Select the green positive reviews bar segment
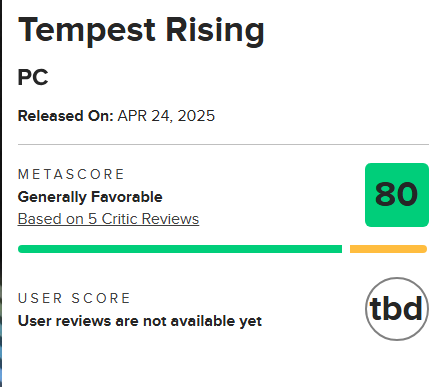This screenshot has width=440, height=387. pos(180,249)
